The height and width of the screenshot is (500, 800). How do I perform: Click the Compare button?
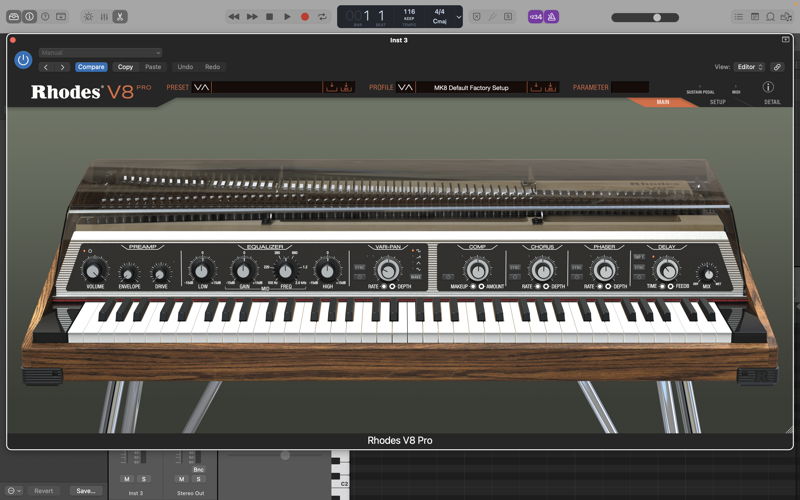(91, 67)
